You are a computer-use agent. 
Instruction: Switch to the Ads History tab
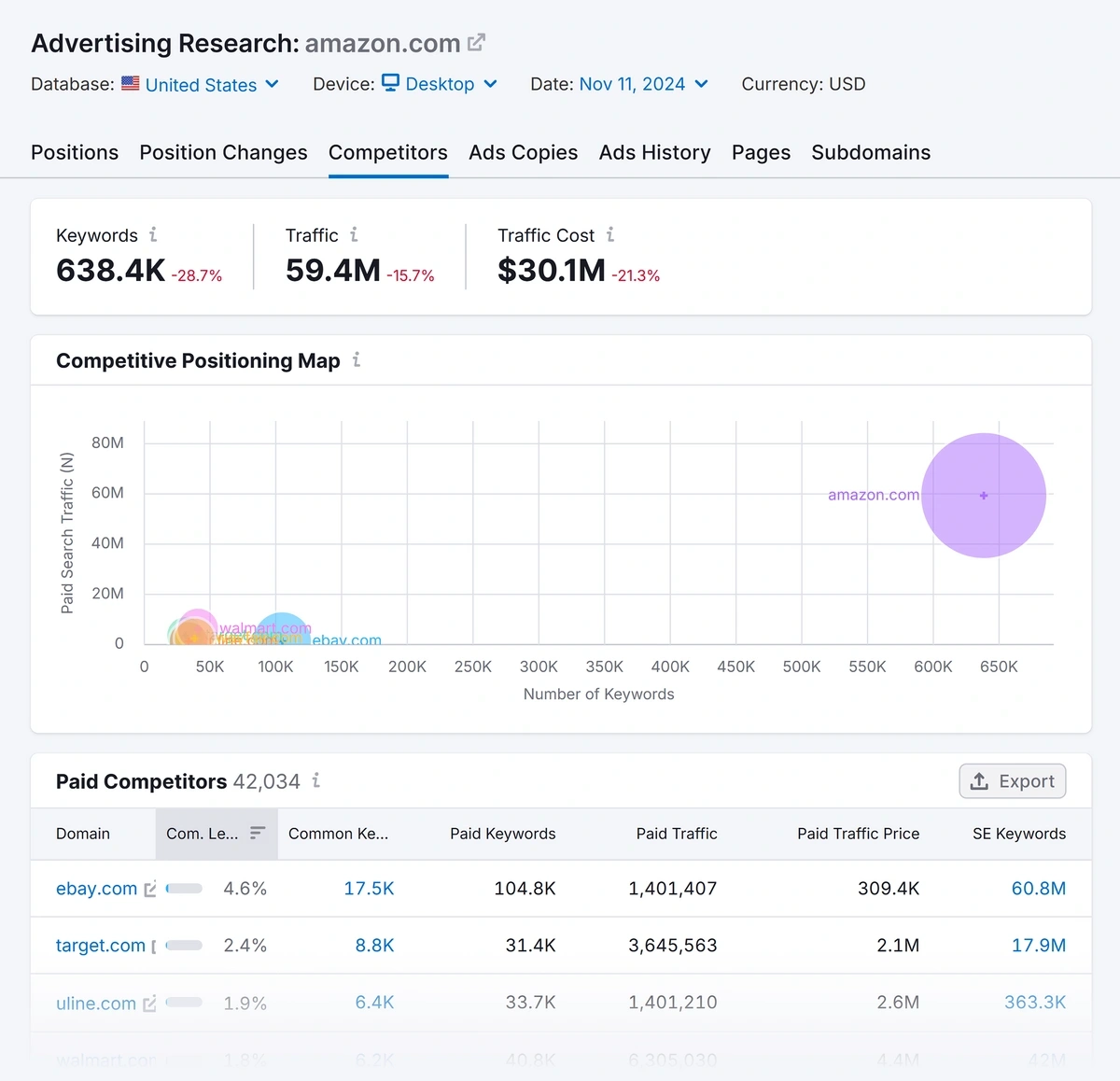coord(655,152)
